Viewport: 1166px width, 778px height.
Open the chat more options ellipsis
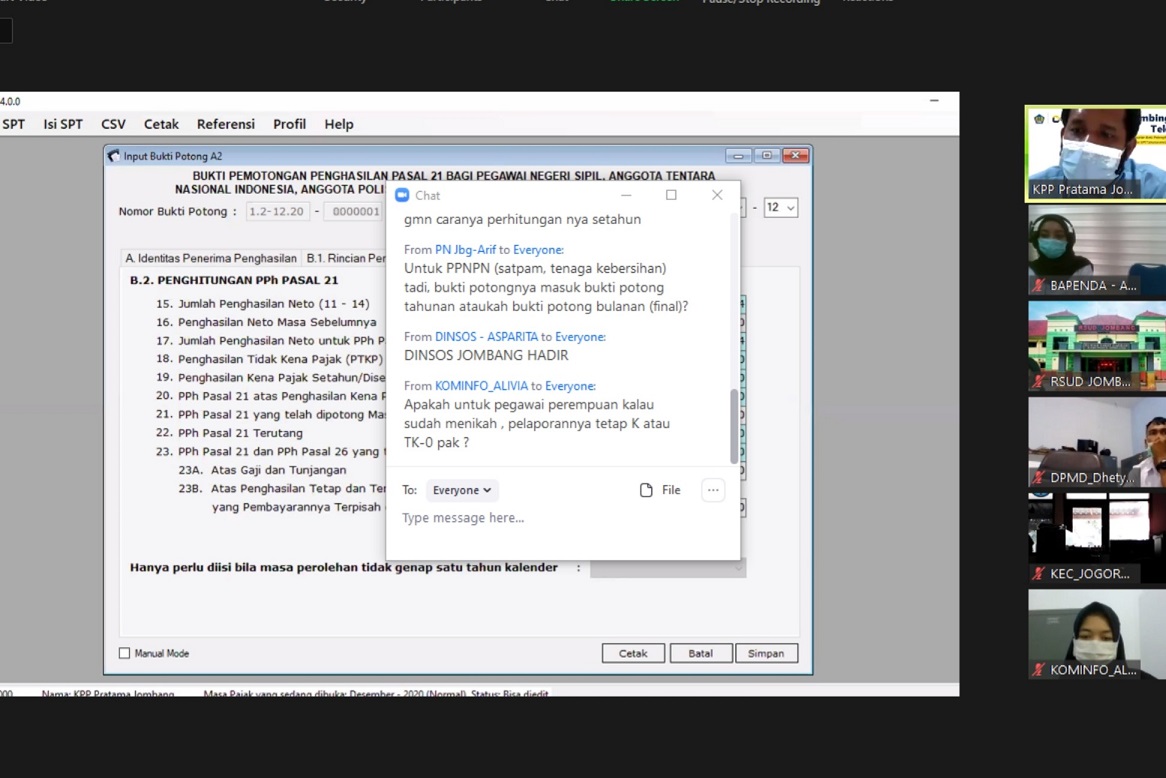click(712, 490)
